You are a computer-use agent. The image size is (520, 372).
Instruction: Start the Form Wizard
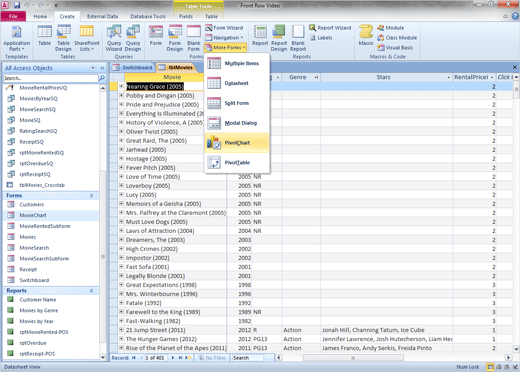(224, 28)
